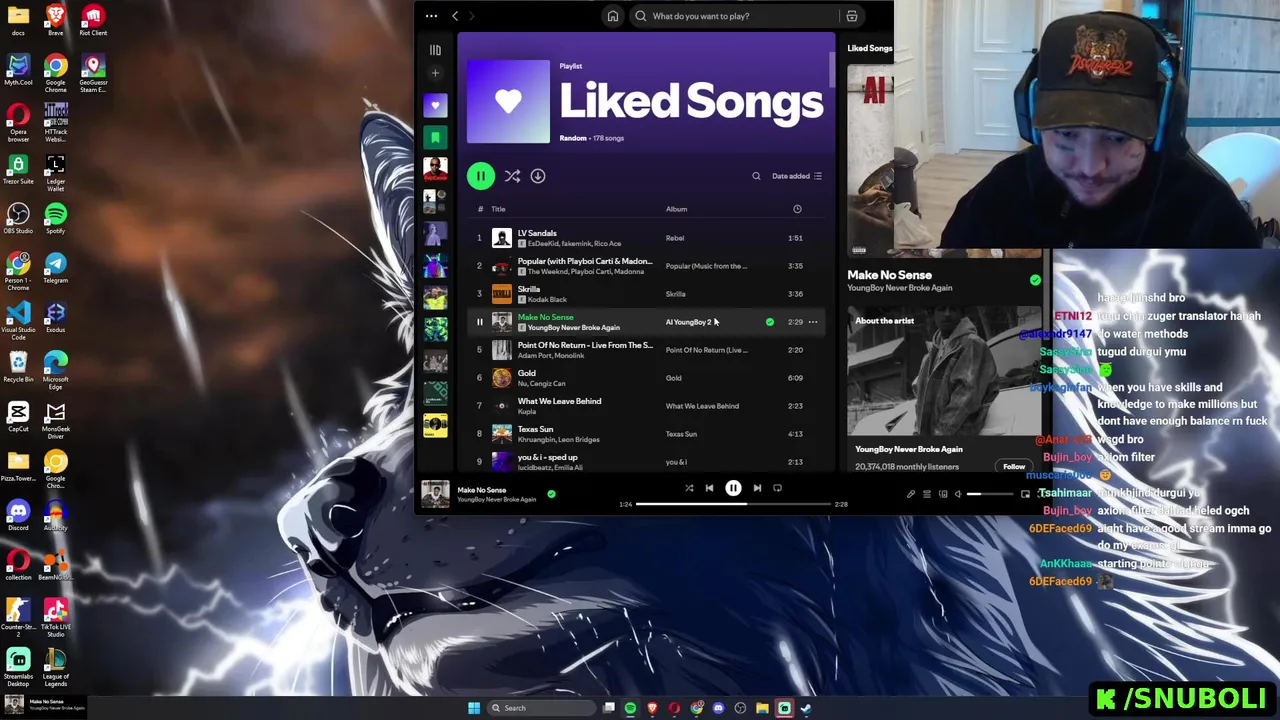Open the Spotify three-dot app menu
The image size is (1280, 720).
click(x=431, y=16)
